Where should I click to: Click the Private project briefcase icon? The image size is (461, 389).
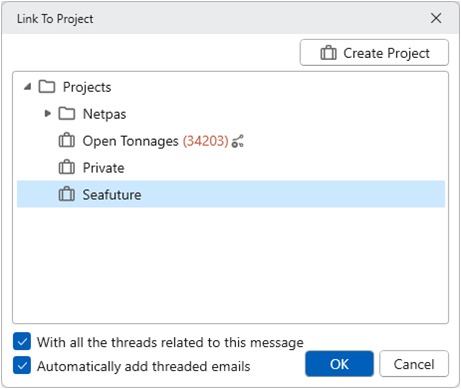coord(67,167)
